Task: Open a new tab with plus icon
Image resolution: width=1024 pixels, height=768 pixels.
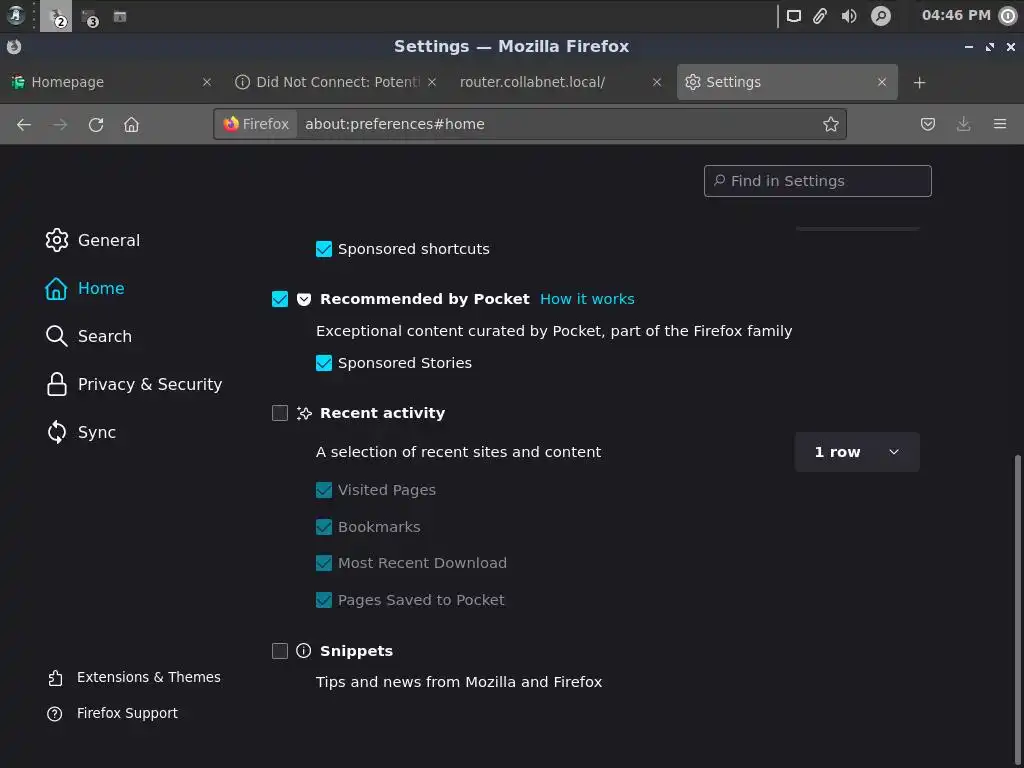Action: 919,82
